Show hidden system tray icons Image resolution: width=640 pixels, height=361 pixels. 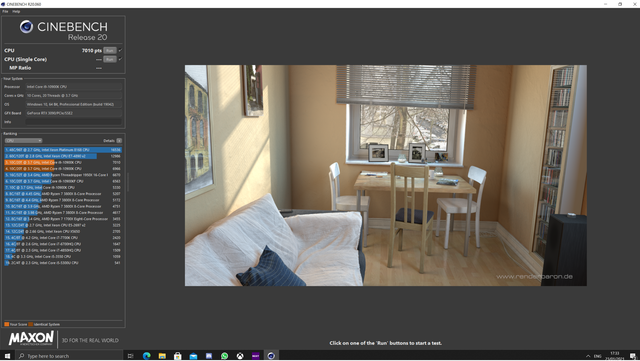(588, 356)
